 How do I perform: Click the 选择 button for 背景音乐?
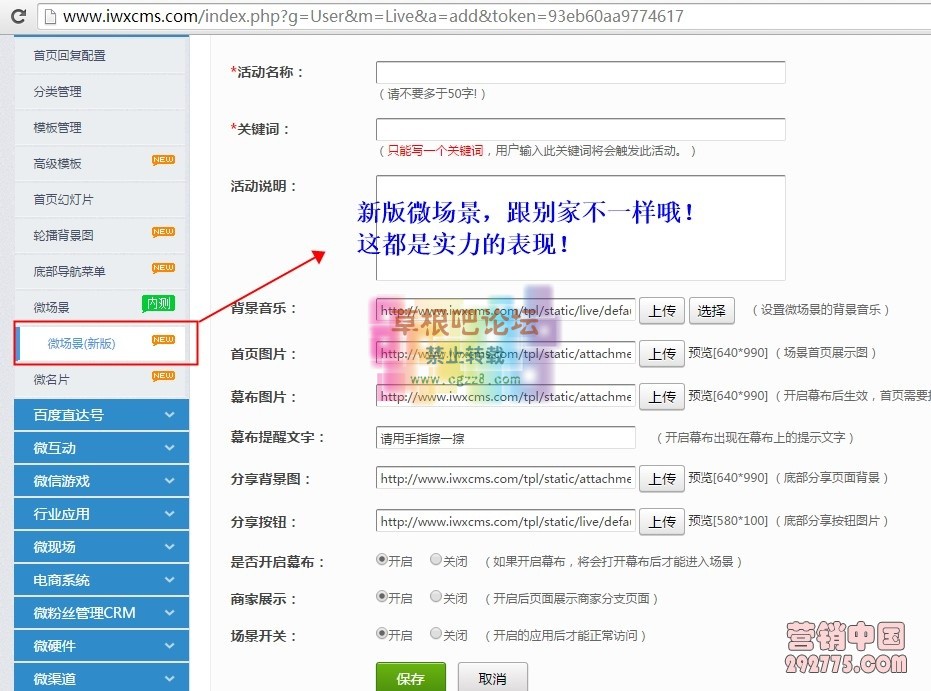(711, 311)
